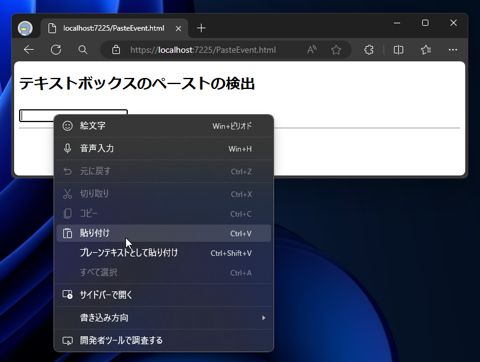Click the browser Back arrow
The image size is (480, 362).
29,50
